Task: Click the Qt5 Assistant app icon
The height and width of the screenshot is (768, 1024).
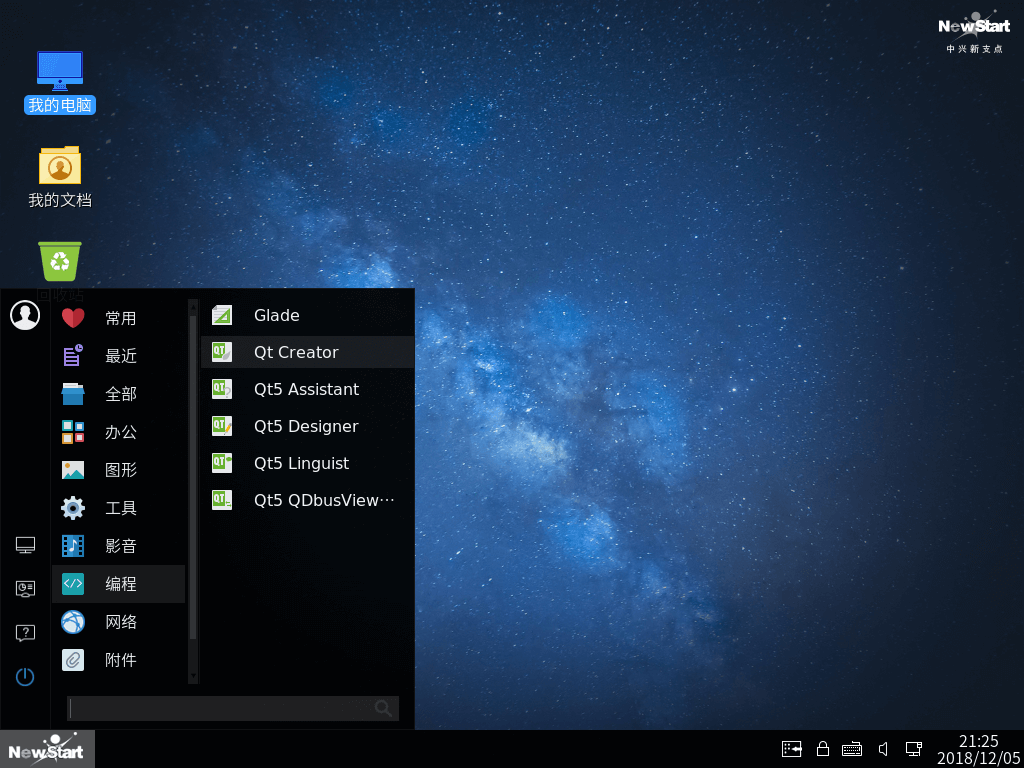Action: click(222, 389)
